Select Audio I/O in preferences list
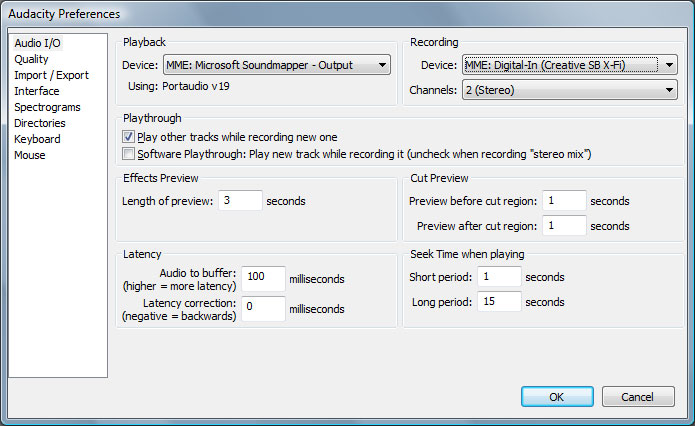This screenshot has height=426, width=695. (36, 43)
